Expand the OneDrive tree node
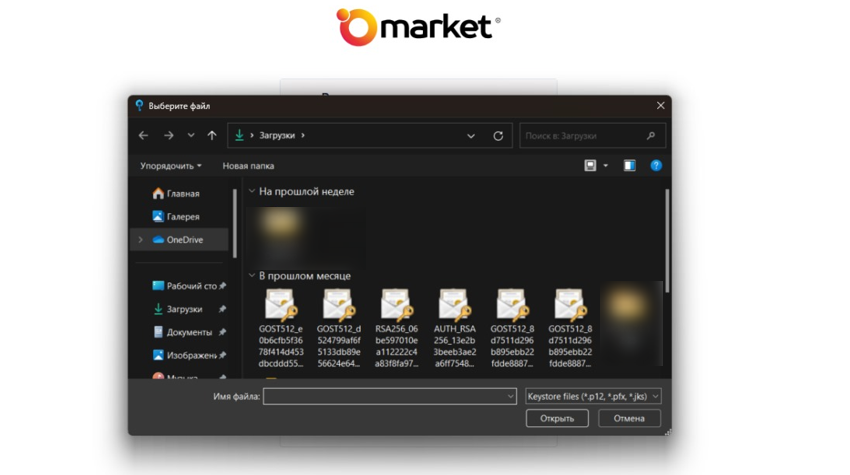The height and width of the screenshot is (475, 850). pos(140,240)
